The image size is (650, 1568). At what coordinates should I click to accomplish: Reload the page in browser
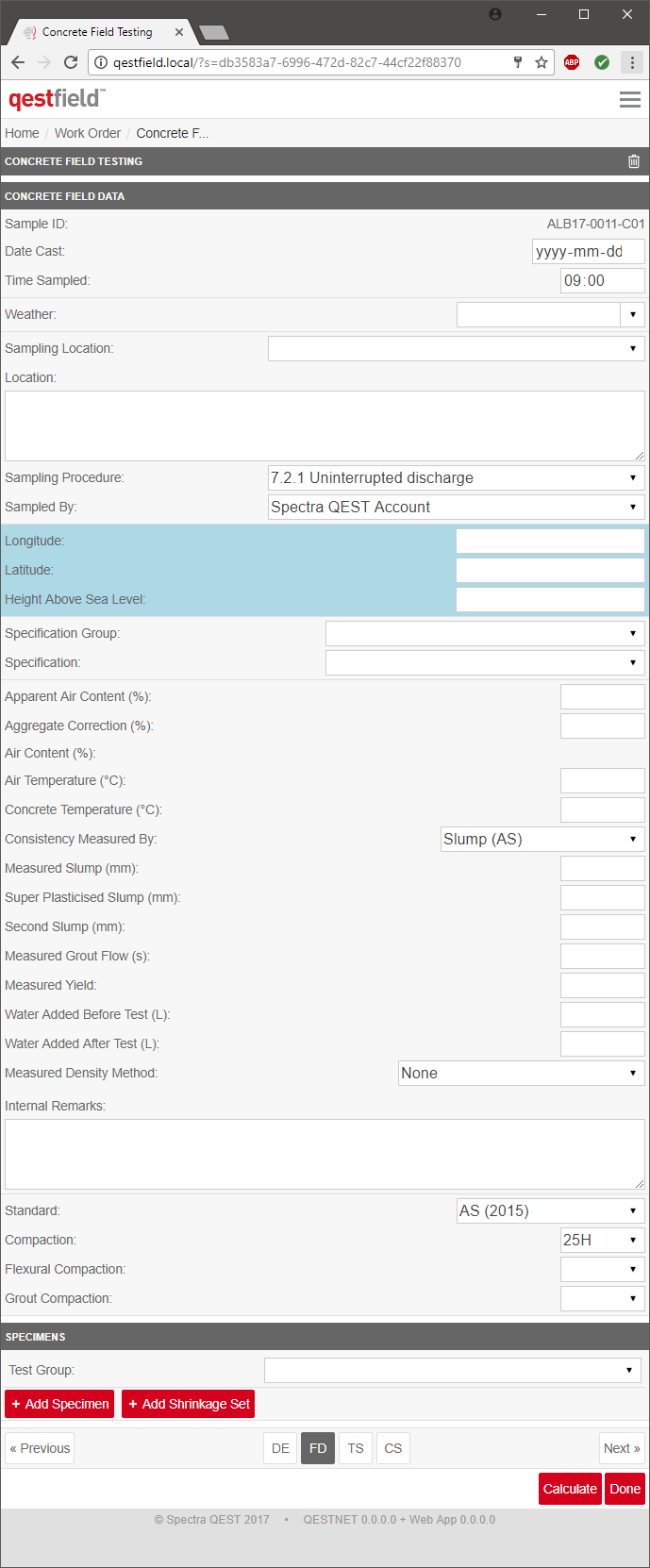point(71,62)
